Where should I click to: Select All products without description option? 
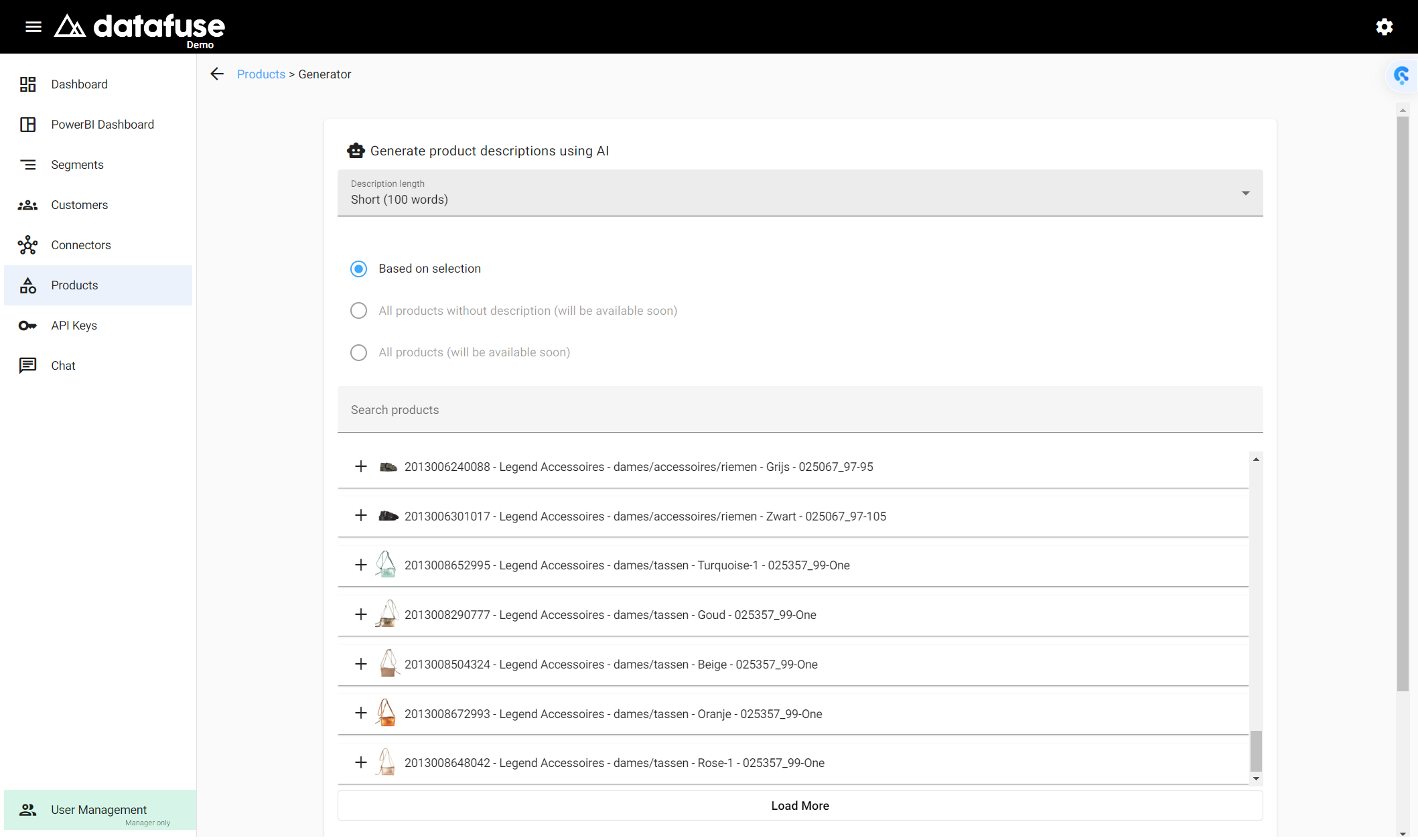(x=359, y=311)
